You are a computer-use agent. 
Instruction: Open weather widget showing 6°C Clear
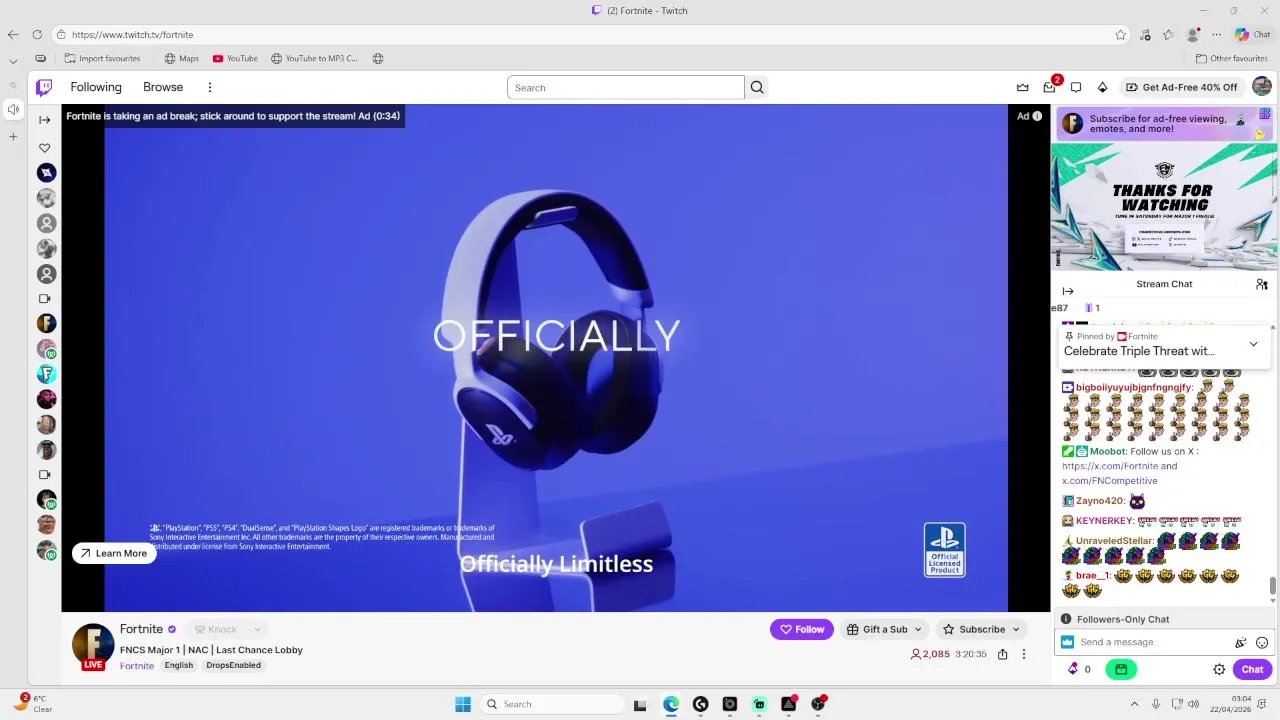[31, 704]
